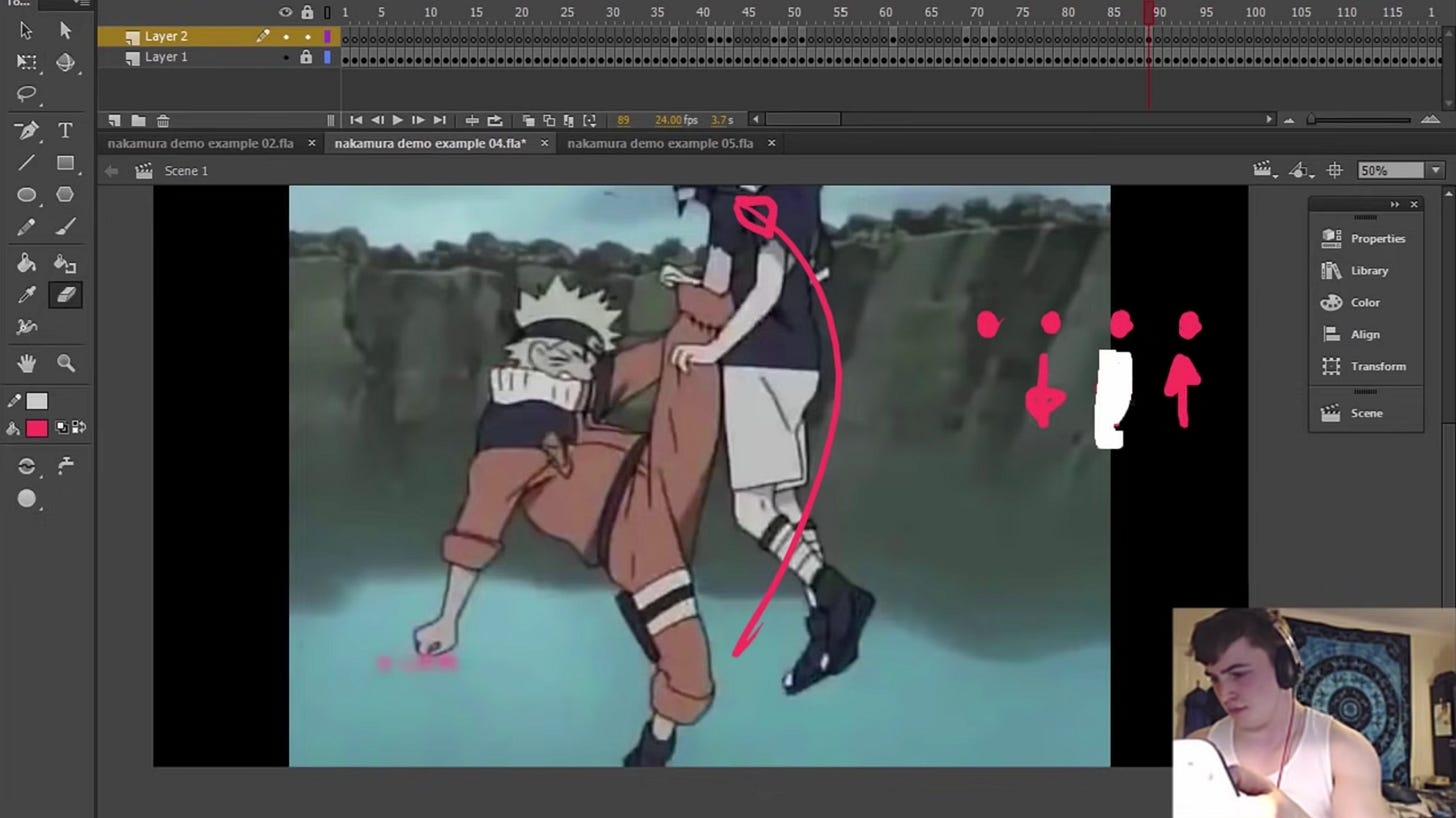Image resolution: width=1456 pixels, height=818 pixels.
Task: Close the nakamura demo example 04.fla tab
Action: 545,143
